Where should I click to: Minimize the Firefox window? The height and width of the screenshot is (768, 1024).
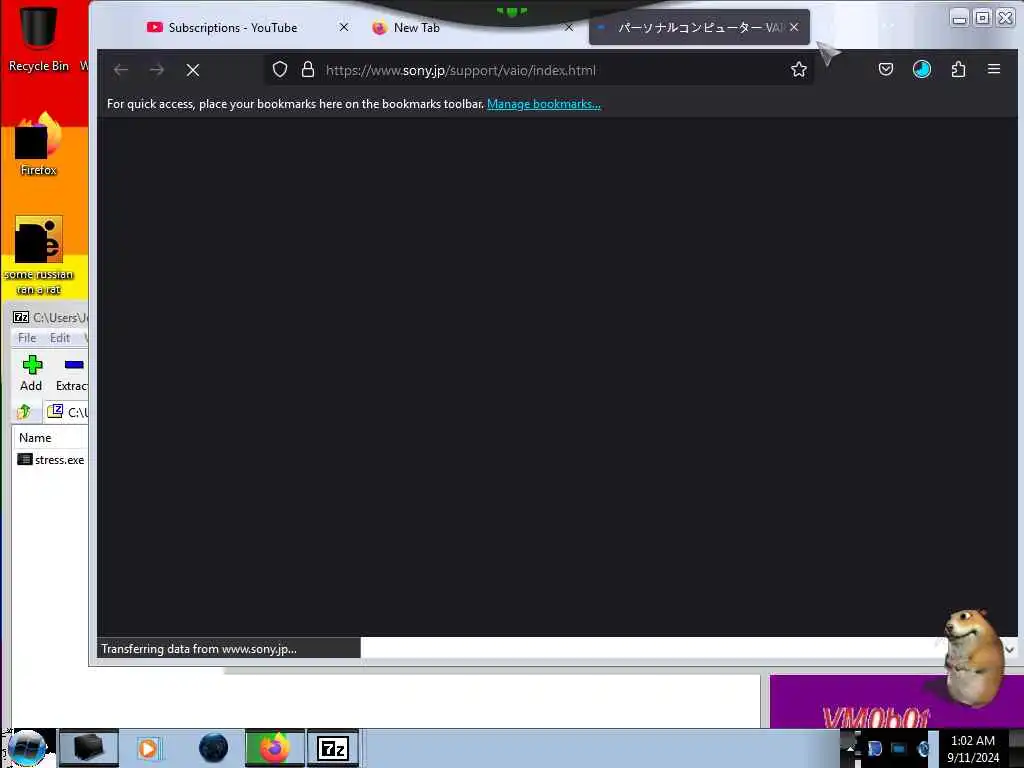959,18
